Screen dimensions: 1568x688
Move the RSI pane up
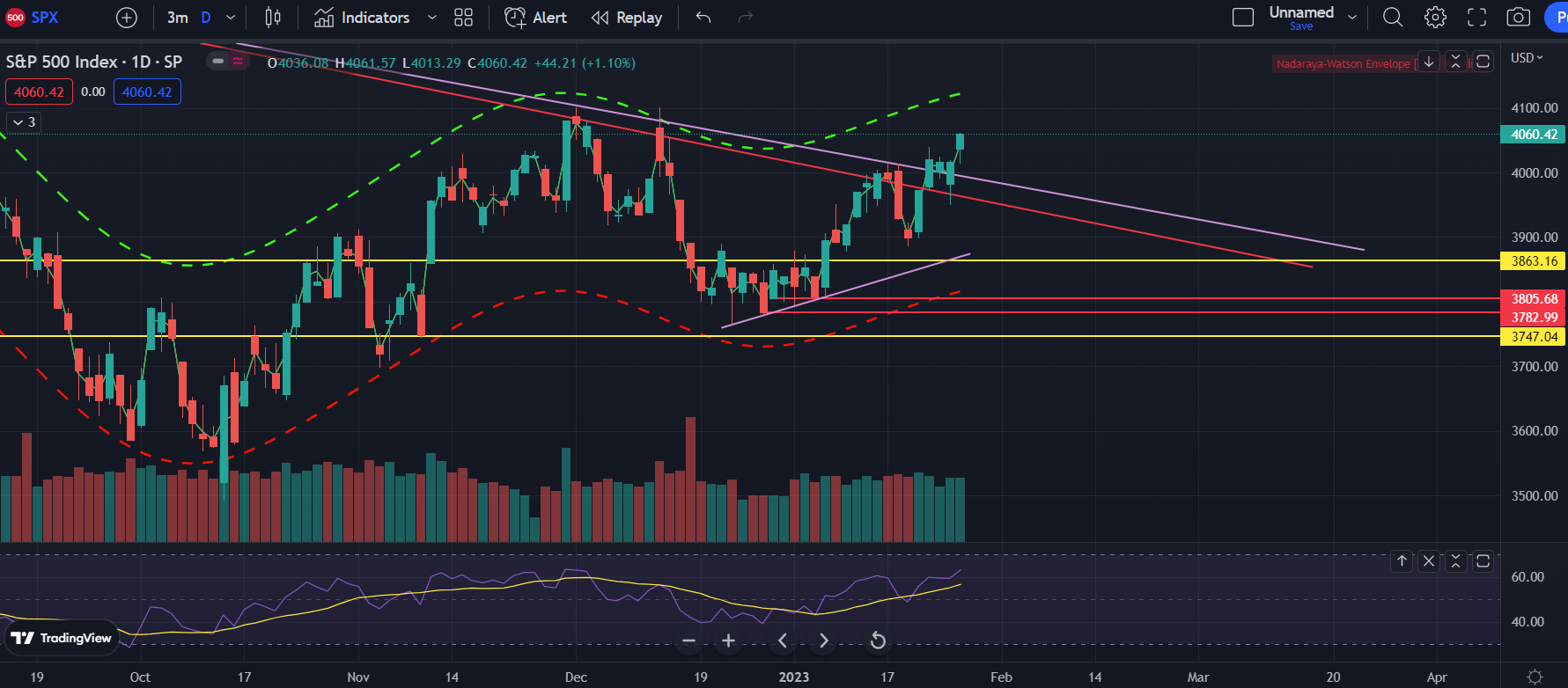1402,560
